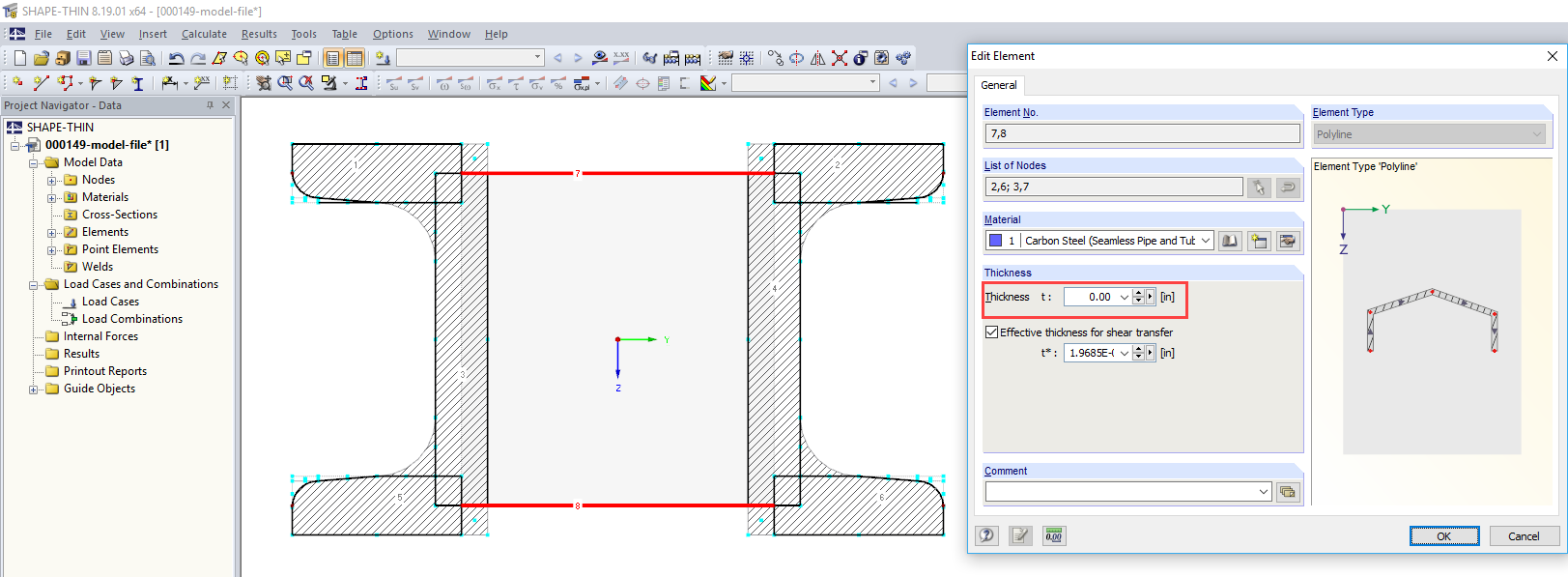Open the Element Type Polyline dropdown
The height and width of the screenshot is (577, 1568).
coord(1537,134)
